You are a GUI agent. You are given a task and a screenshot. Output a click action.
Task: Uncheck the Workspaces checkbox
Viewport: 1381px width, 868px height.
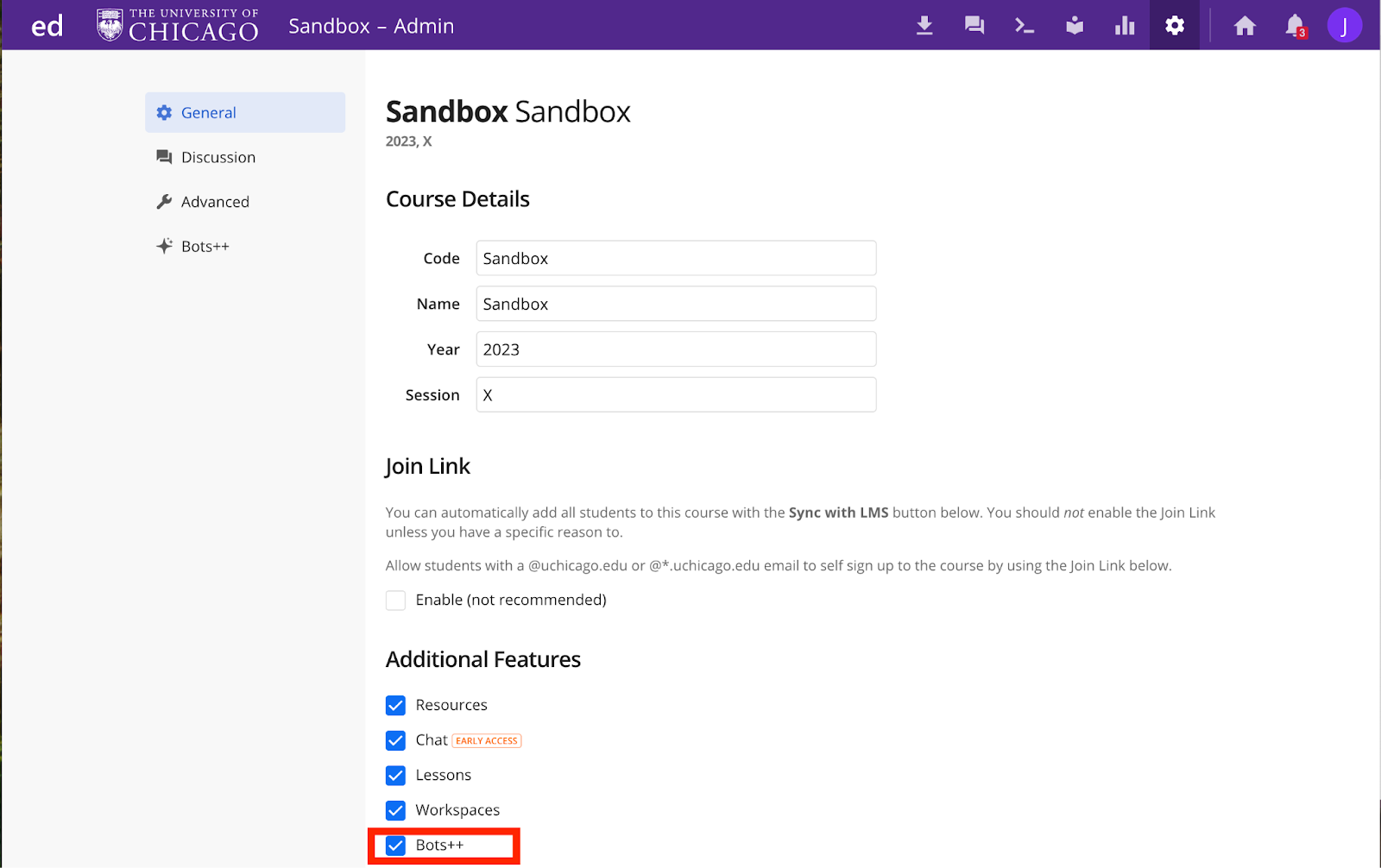click(x=395, y=811)
